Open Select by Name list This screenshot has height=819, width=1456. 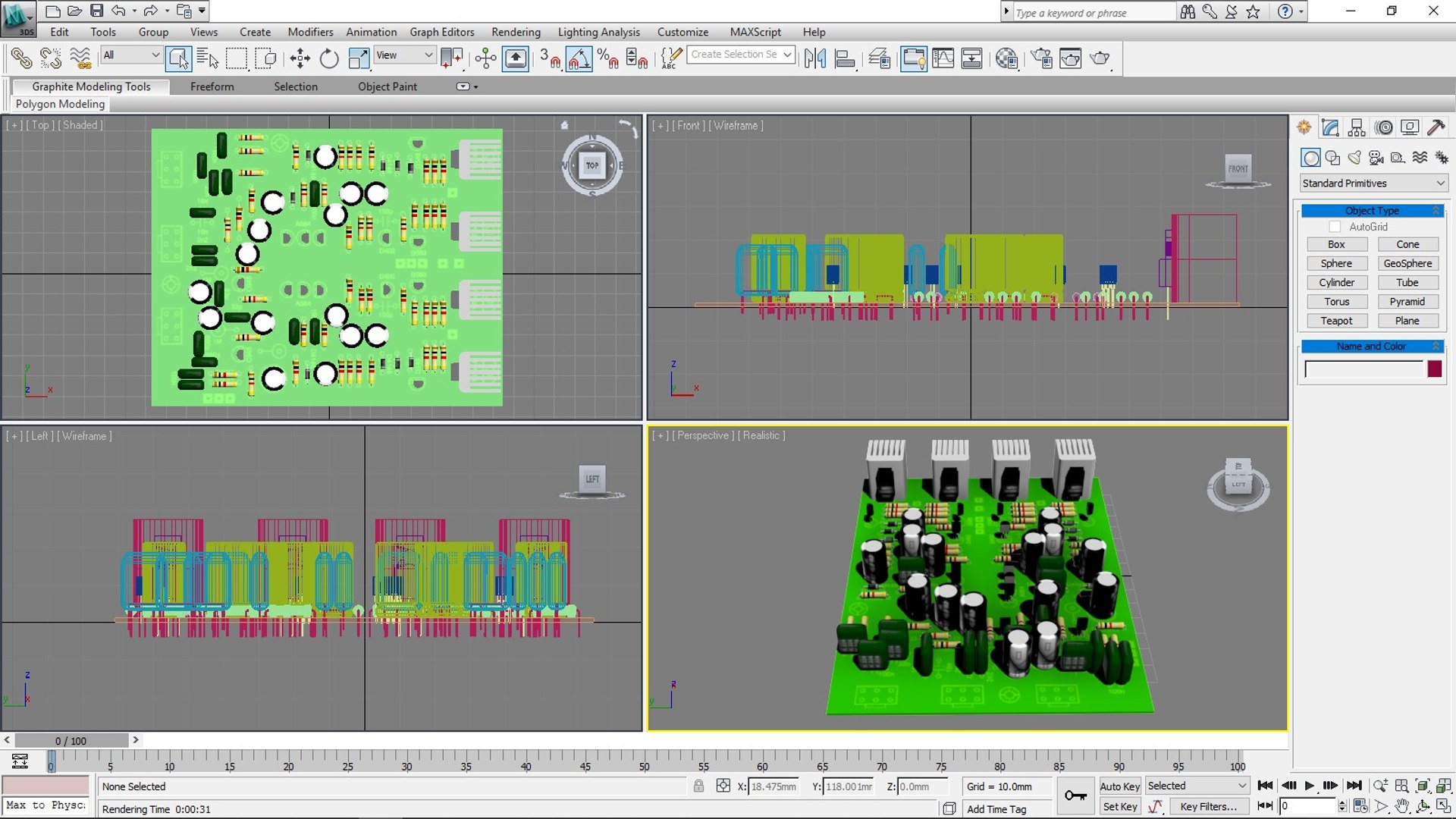pyautogui.click(x=207, y=58)
